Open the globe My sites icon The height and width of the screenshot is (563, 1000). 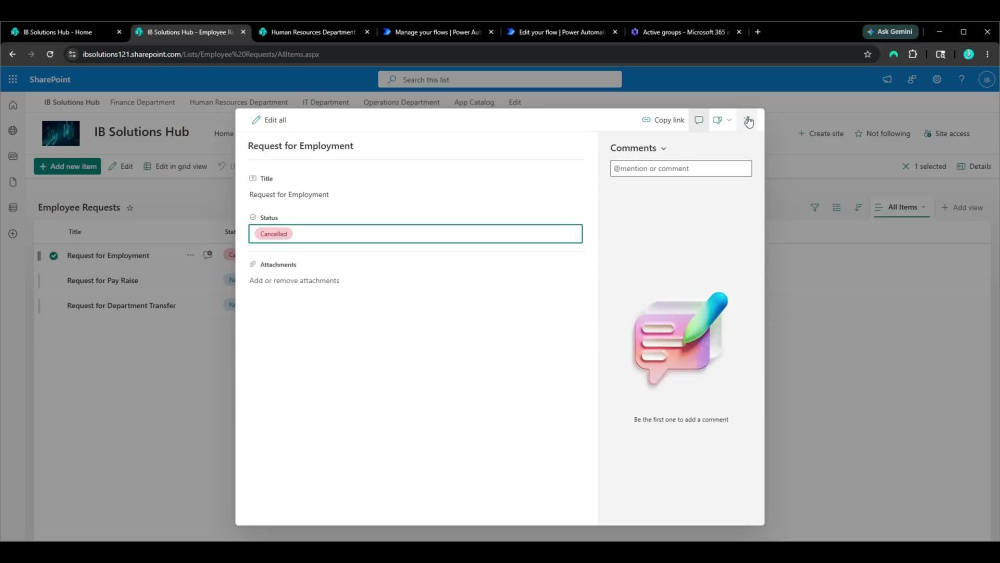point(13,131)
